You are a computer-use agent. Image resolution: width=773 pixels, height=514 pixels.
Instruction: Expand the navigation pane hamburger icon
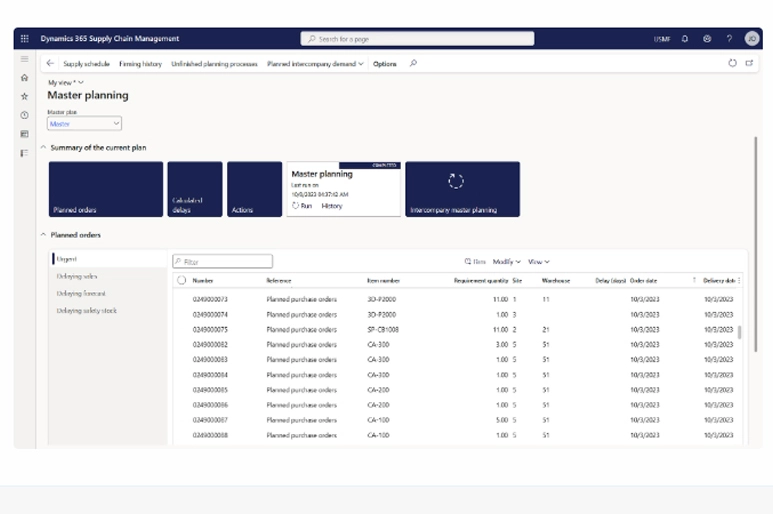(25, 59)
